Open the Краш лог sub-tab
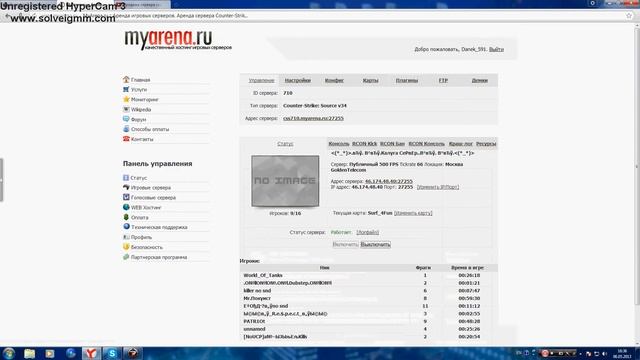 pos(460,144)
